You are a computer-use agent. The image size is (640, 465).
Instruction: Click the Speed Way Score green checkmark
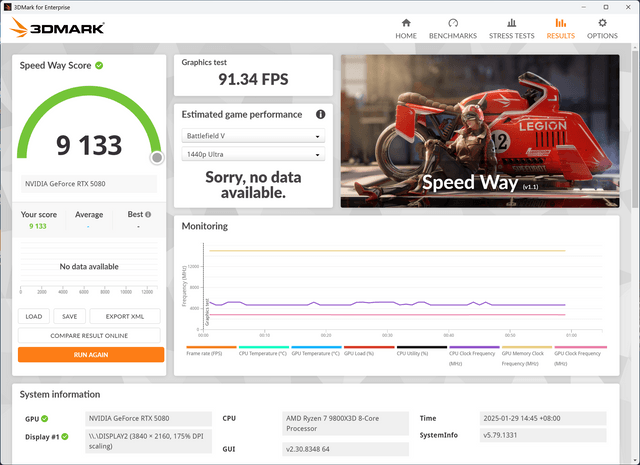coord(99,65)
